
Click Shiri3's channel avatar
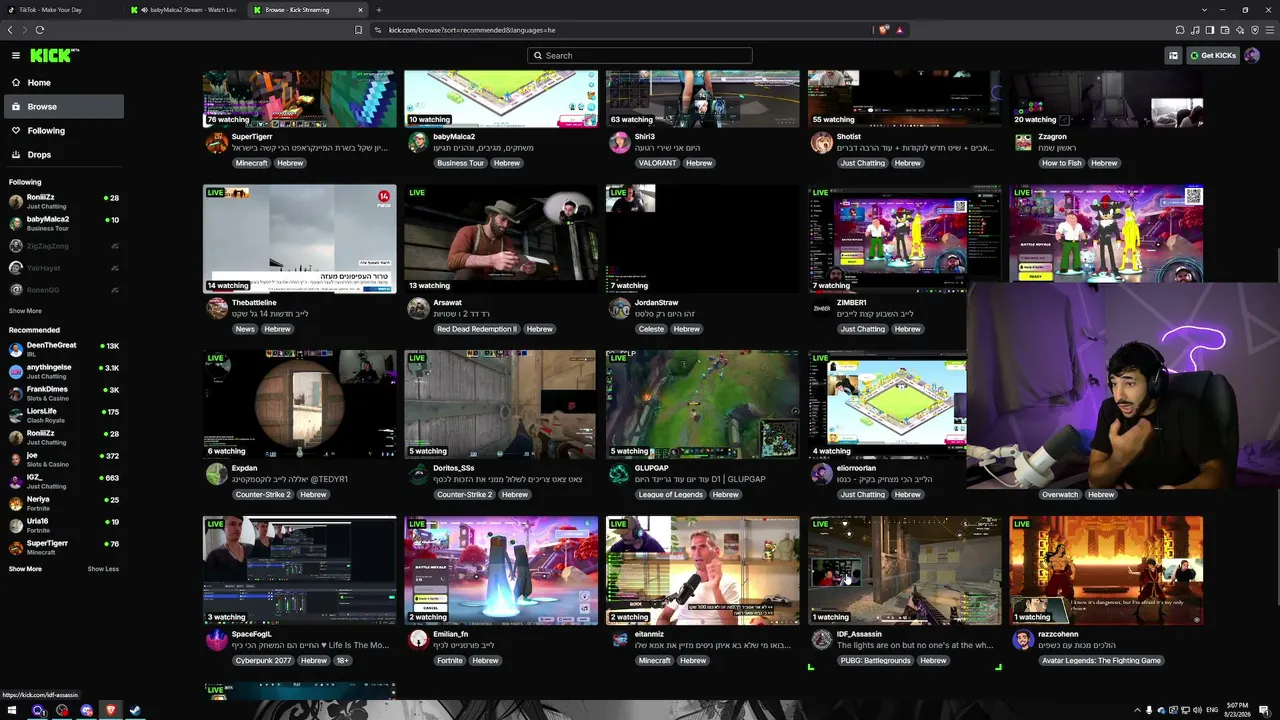click(619, 142)
